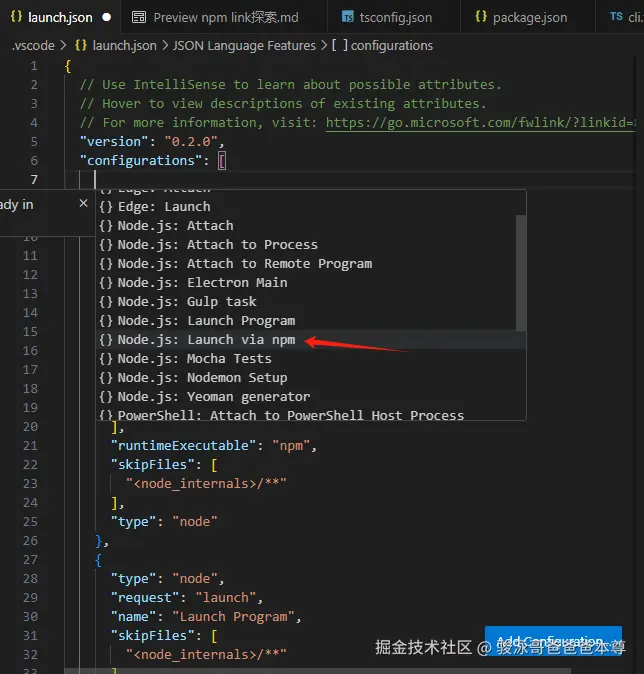The height and width of the screenshot is (674, 644).
Task: Click line number 21 in the gutter
Action: [x=30, y=446]
